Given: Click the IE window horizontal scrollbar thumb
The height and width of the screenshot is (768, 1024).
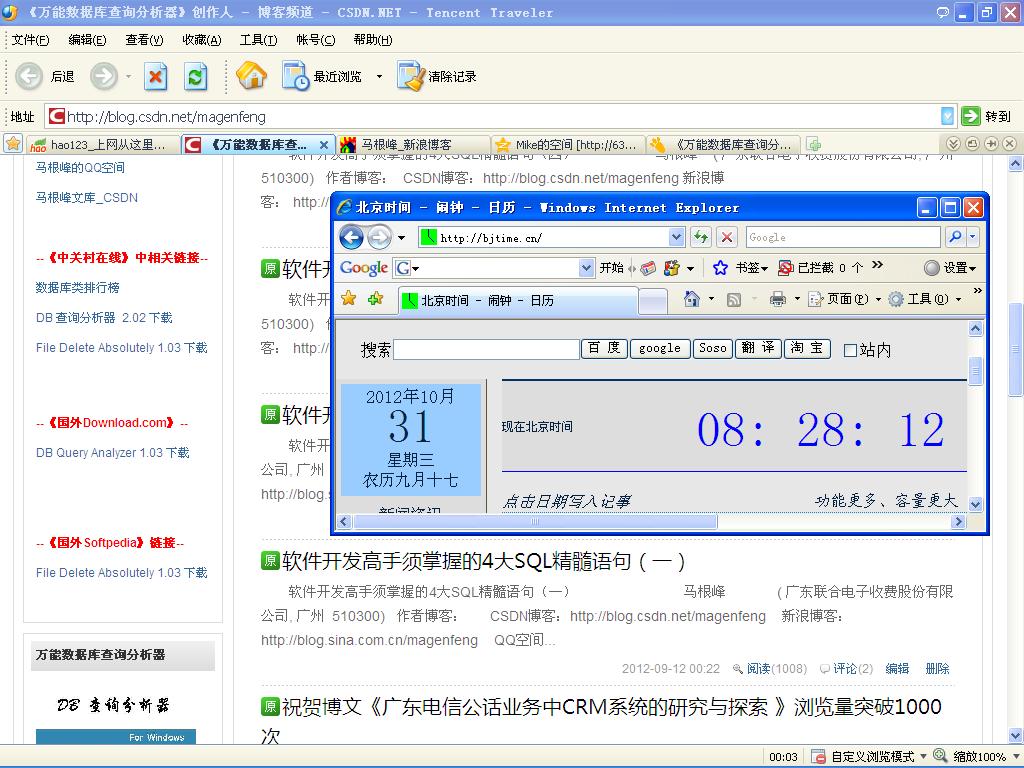Looking at the screenshot, I should [535, 521].
